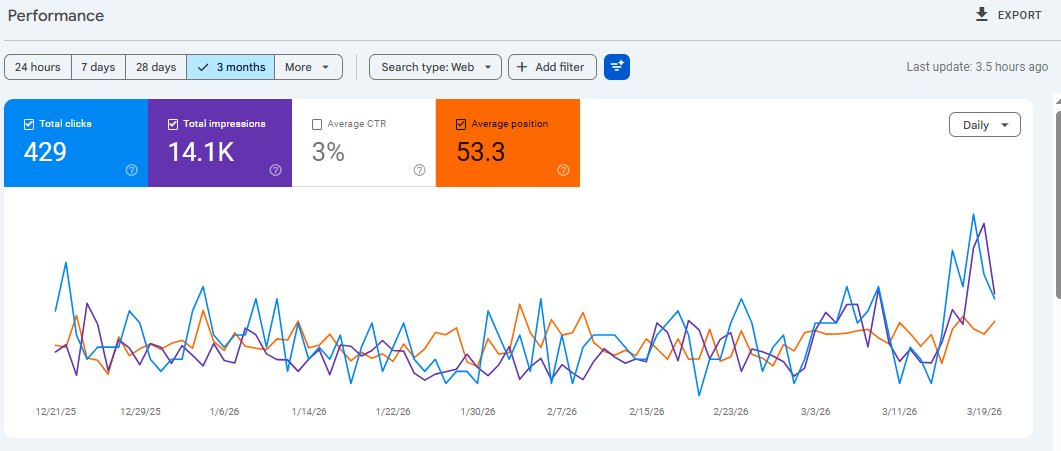This screenshot has width=1061, height=451.
Task: Open the More date range dropdown
Action: (x=309, y=67)
